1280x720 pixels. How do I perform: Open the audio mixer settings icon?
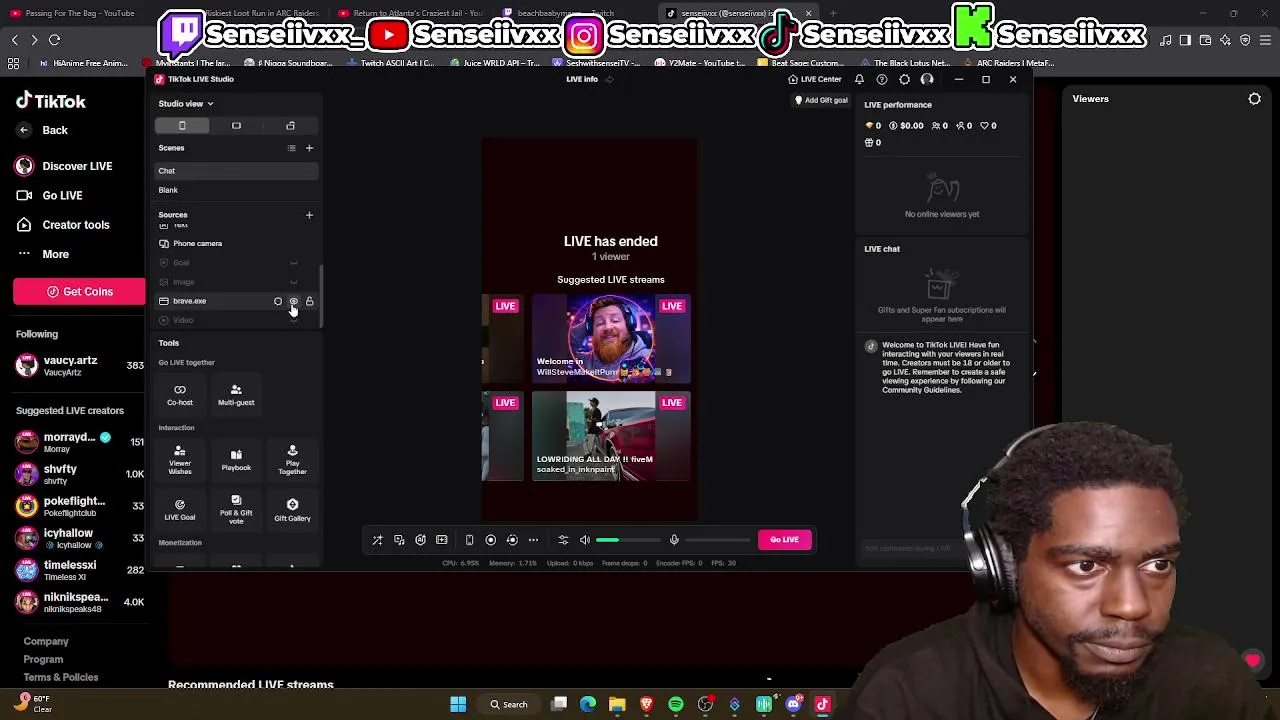pos(563,540)
